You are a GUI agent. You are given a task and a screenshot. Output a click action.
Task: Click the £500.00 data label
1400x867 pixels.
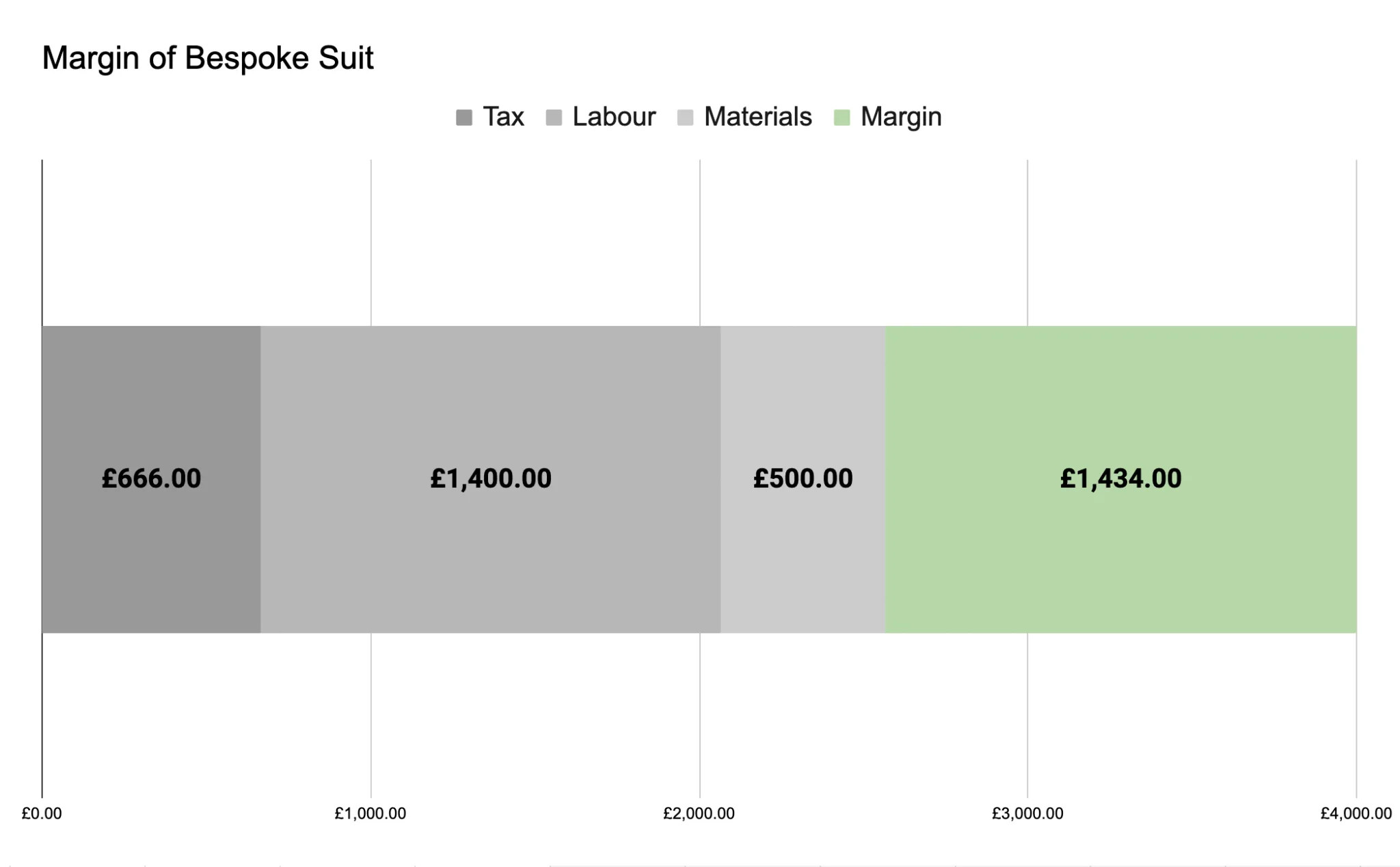[803, 478]
